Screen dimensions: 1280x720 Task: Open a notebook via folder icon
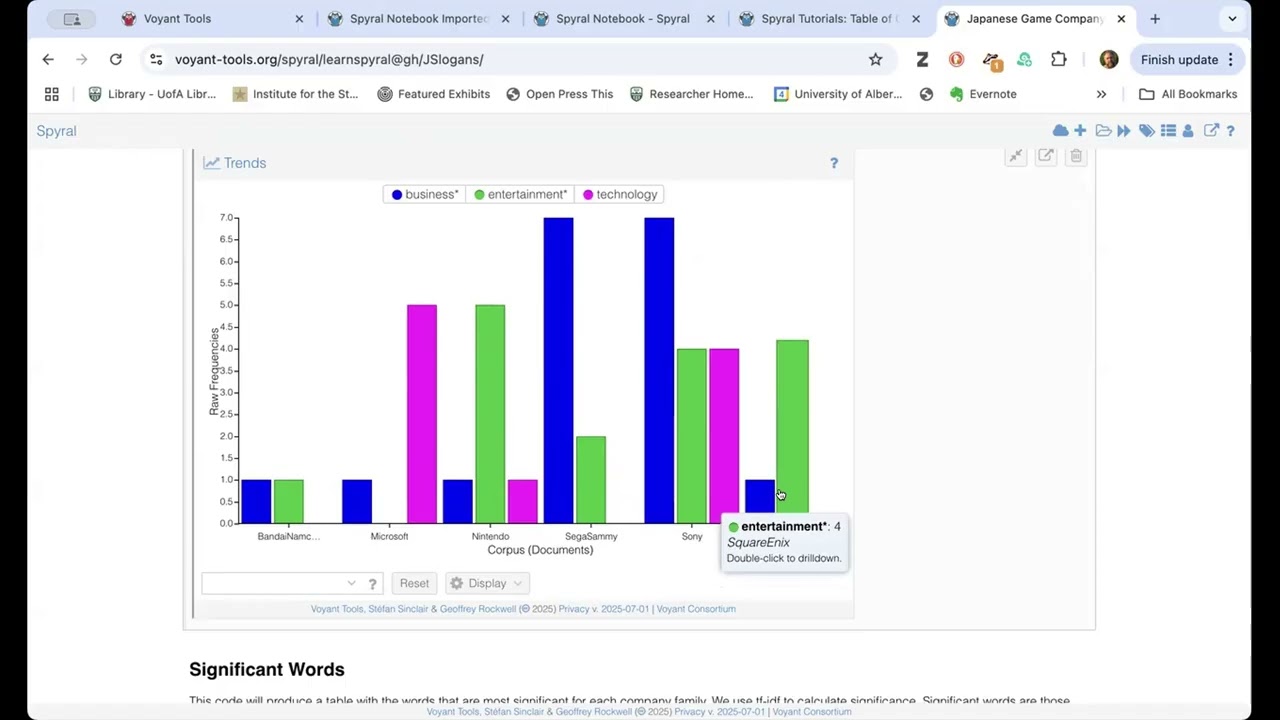click(x=1103, y=131)
